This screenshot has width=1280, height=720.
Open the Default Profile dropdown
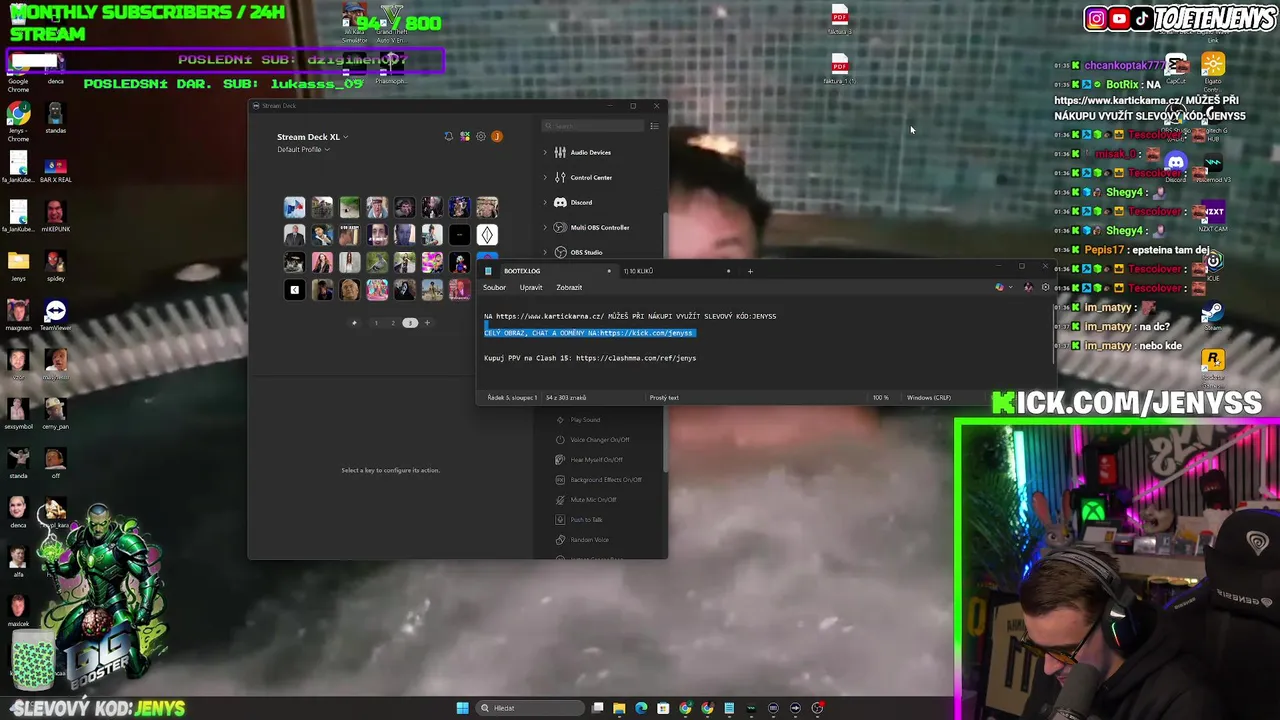click(x=303, y=150)
